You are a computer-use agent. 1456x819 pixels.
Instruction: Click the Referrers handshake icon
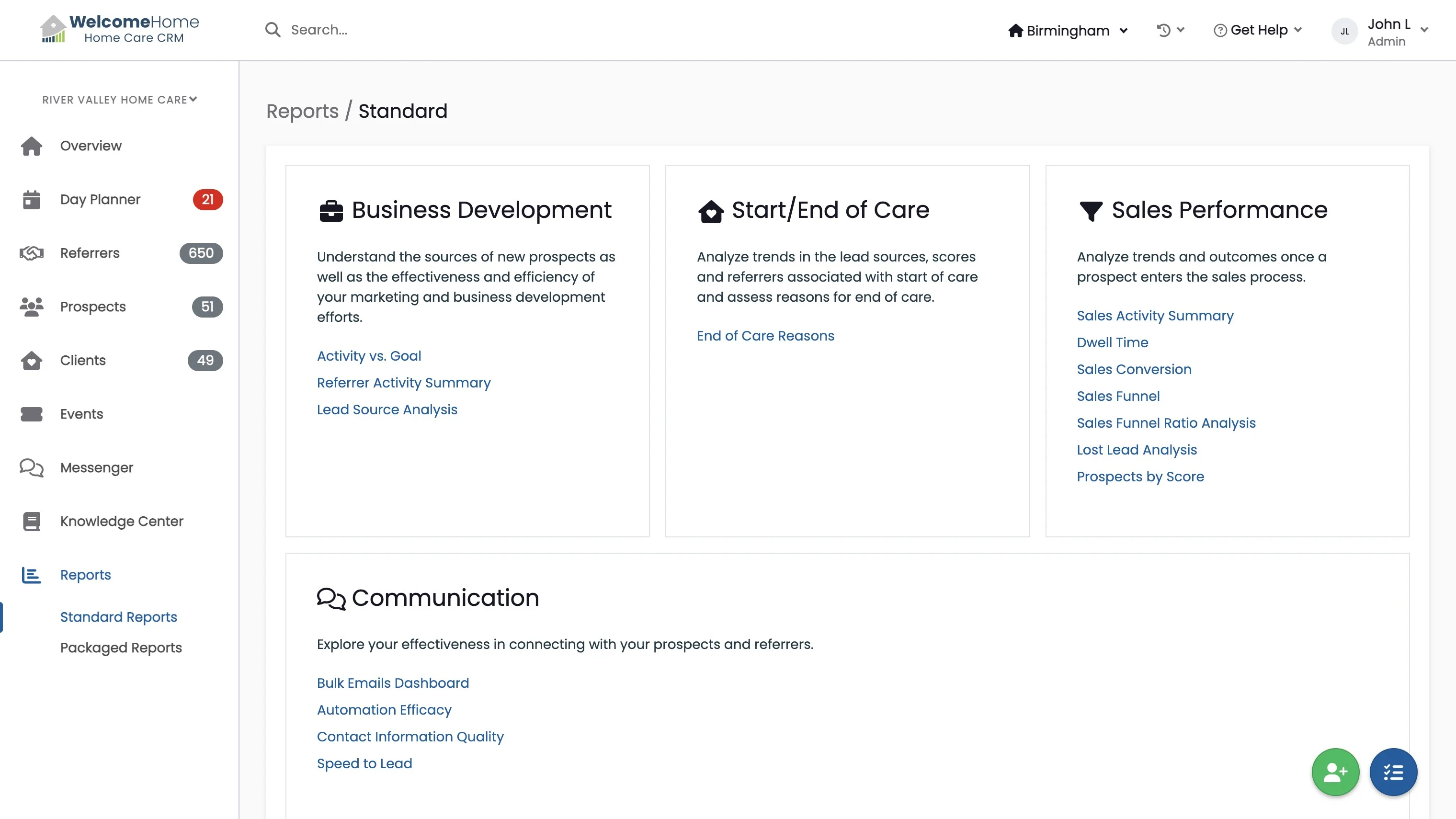click(x=31, y=253)
